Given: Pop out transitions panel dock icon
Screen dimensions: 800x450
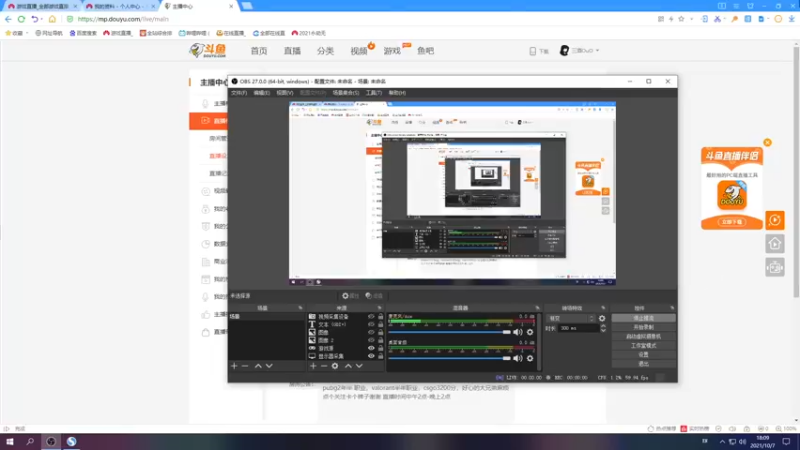Looking at the screenshot, I should coord(603,308).
